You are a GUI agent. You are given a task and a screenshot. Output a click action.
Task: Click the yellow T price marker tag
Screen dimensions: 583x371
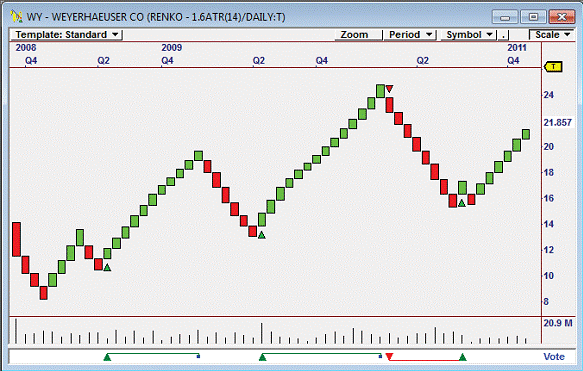click(553, 67)
